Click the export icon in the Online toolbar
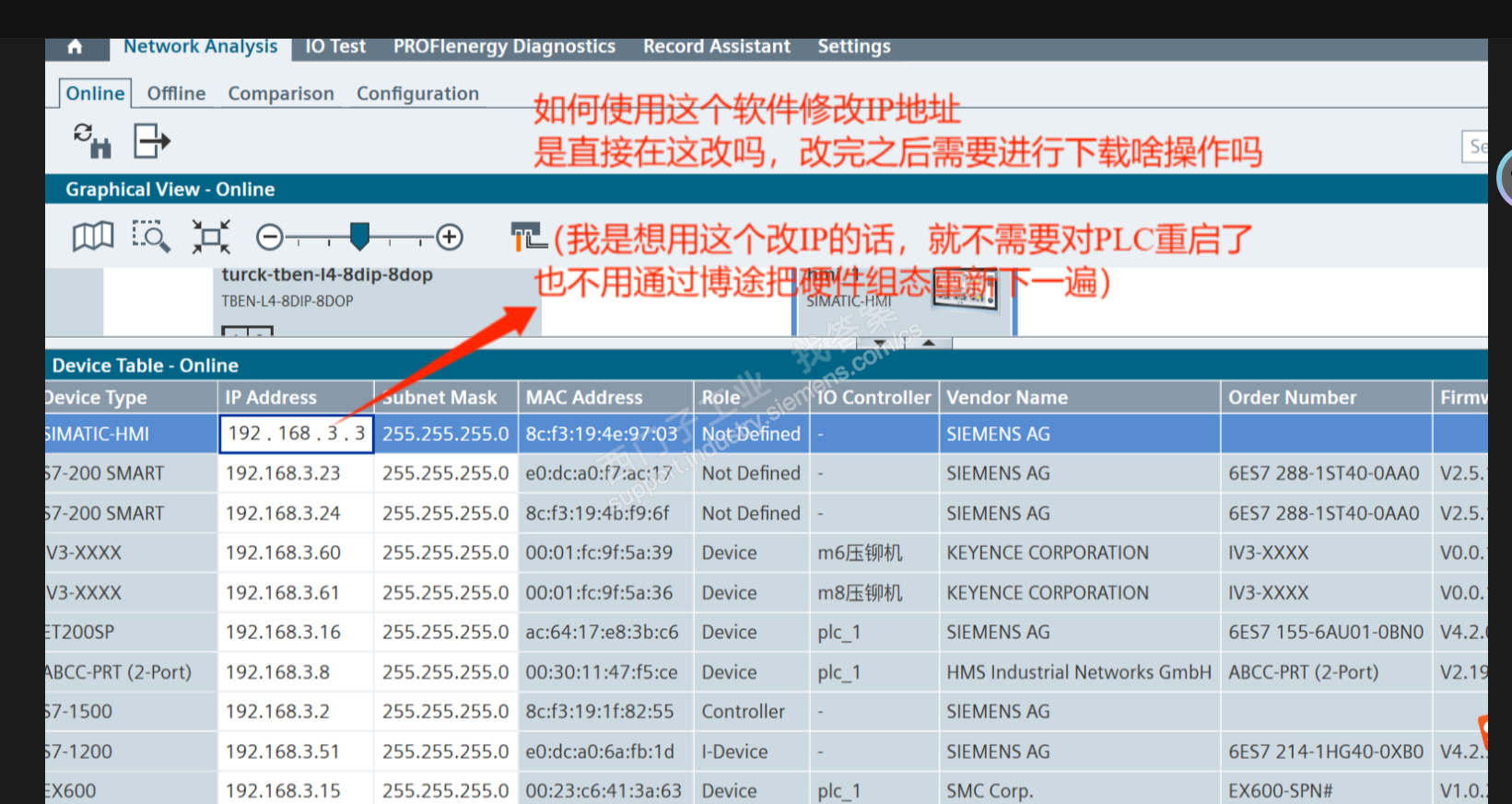Viewport: 1512px width, 804px height. (152, 141)
